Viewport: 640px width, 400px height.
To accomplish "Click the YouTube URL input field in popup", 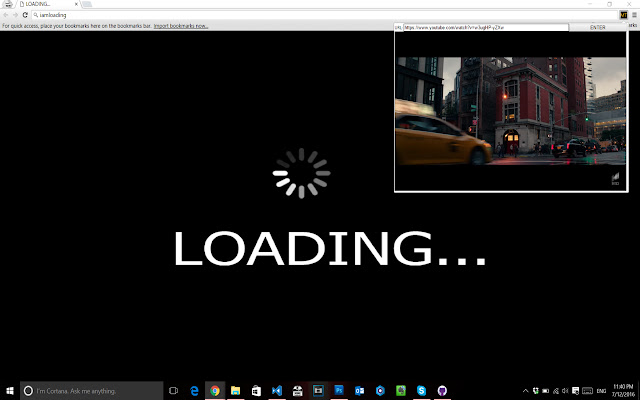I will [486, 27].
